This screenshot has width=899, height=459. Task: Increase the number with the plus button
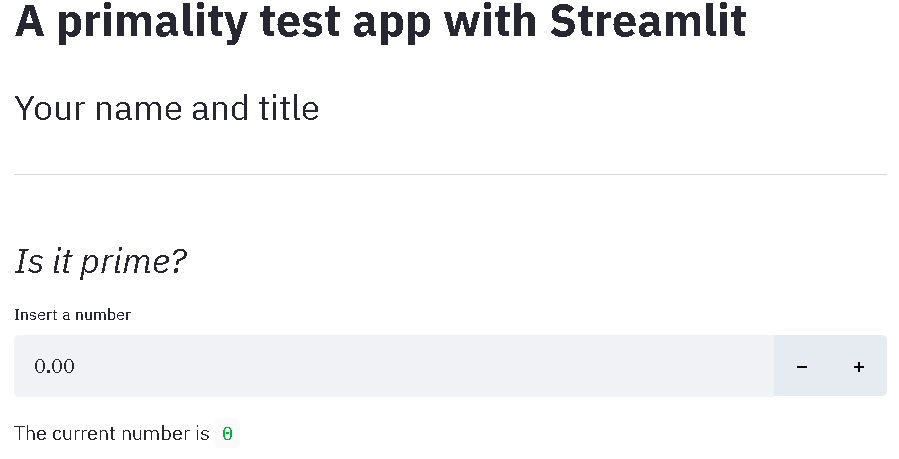[x=858, y=366]
